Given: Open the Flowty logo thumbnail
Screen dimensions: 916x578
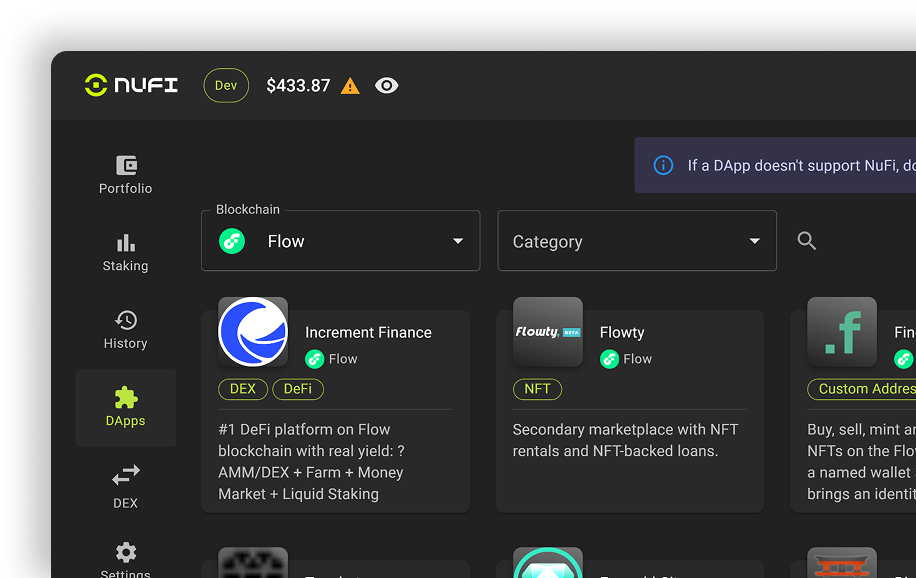Looking at the screenshot, I should tap(548, 332).
